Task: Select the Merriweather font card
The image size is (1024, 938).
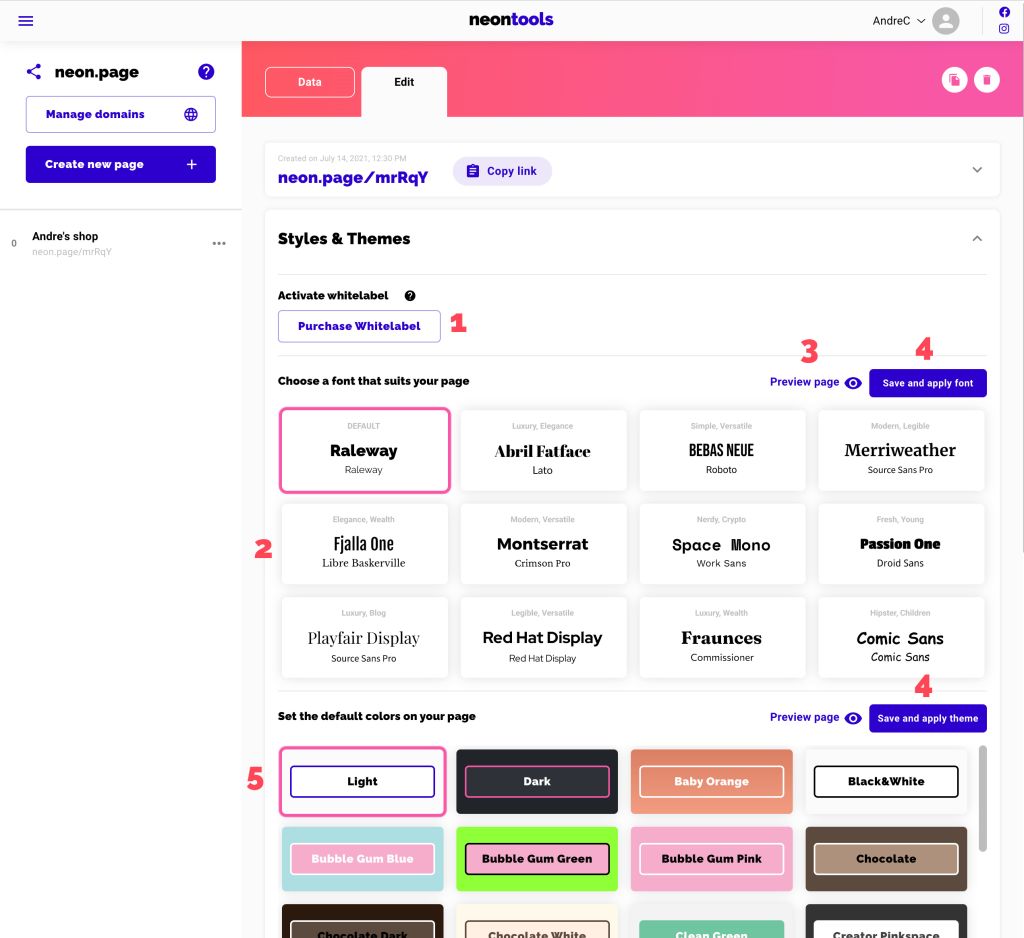Action: tap(901, 450)
